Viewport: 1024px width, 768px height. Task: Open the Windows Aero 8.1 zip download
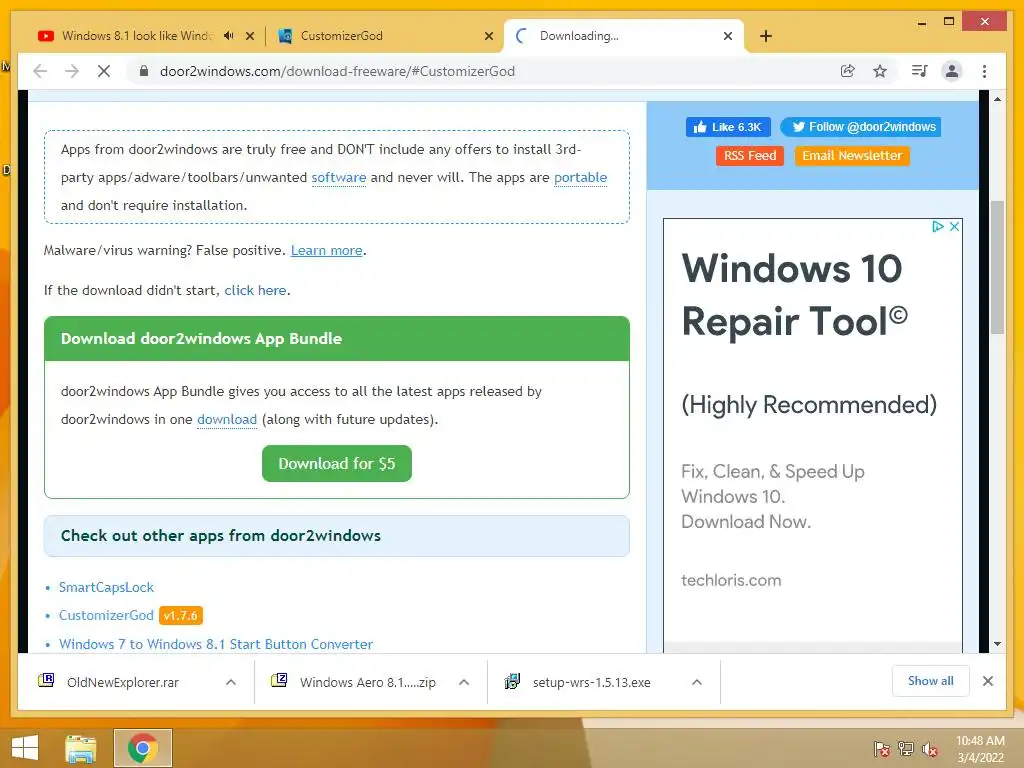(x=368, y=682)
